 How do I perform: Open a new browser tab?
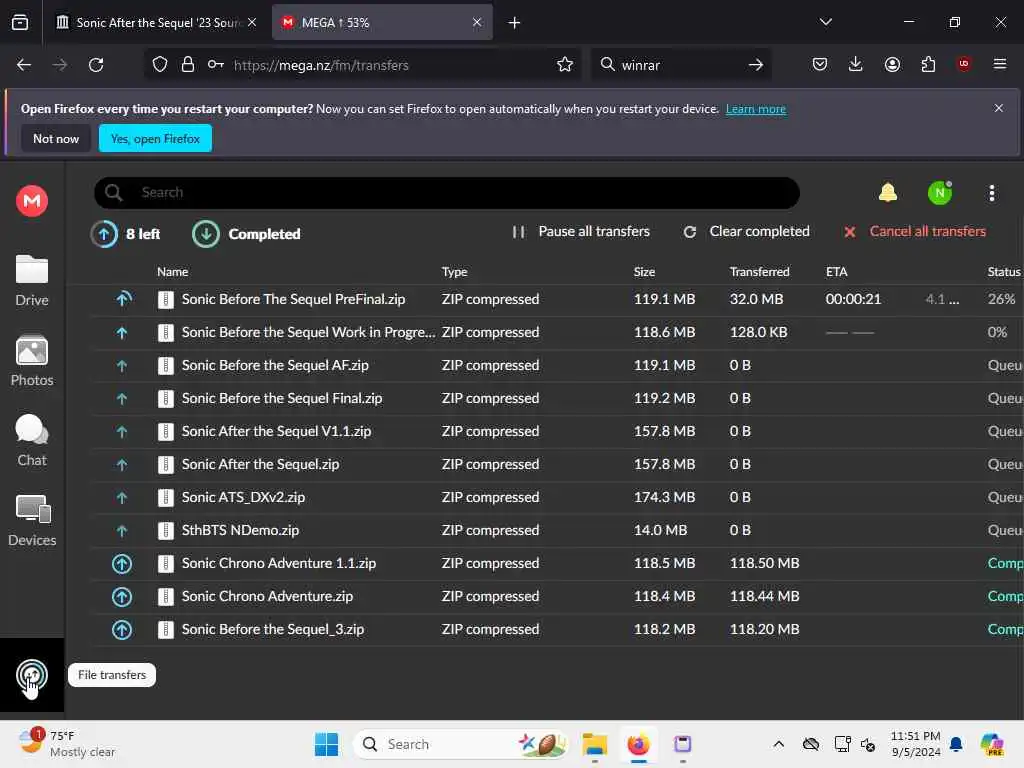(x=514, y=23)
